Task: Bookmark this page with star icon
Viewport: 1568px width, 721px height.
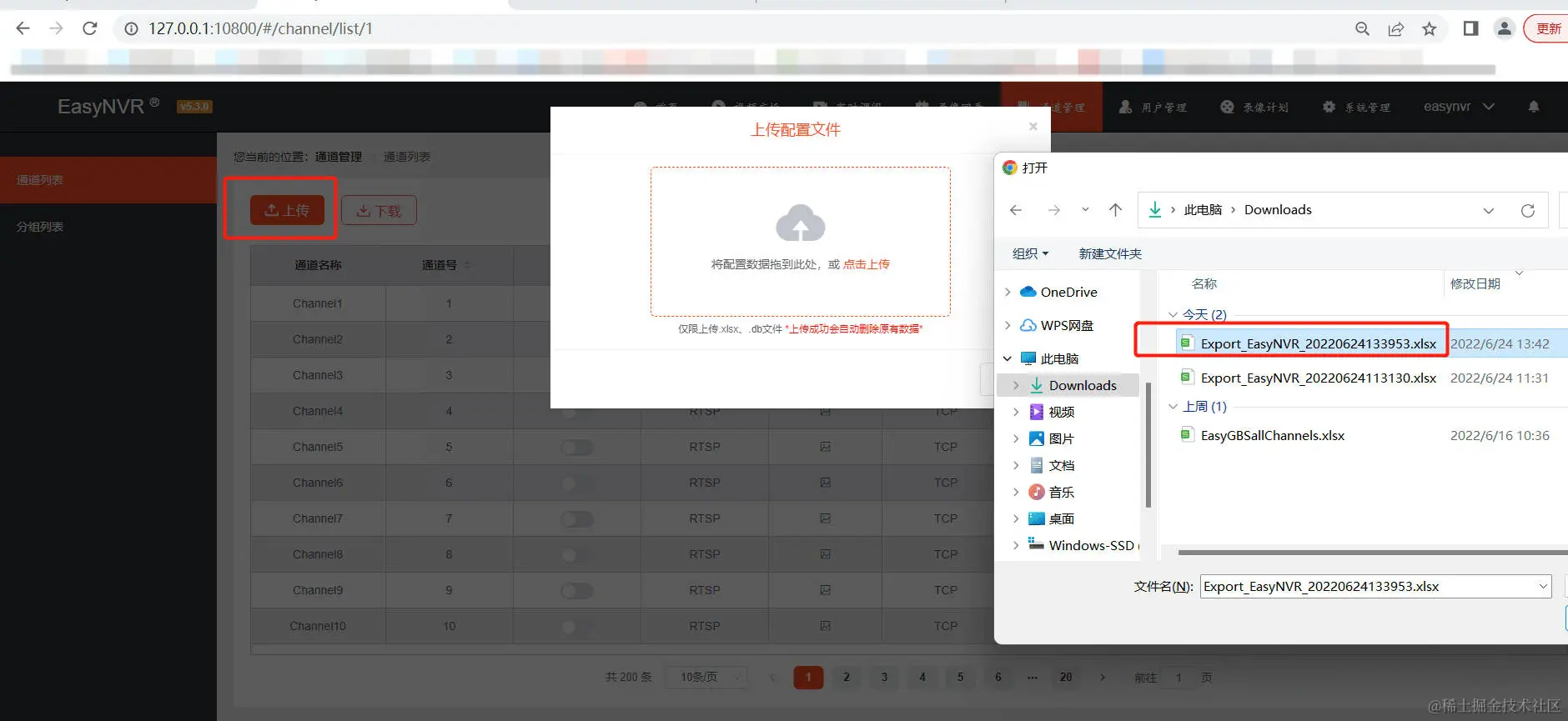Action: (1430, 28)
